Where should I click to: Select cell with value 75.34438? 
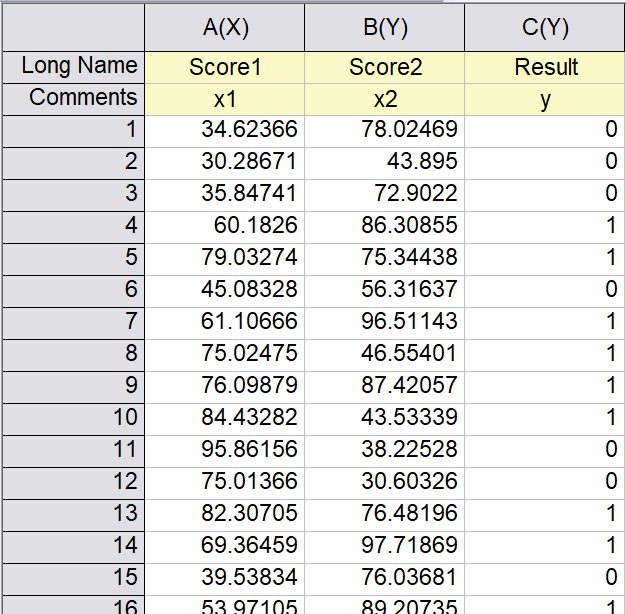[x=385, y=259]
